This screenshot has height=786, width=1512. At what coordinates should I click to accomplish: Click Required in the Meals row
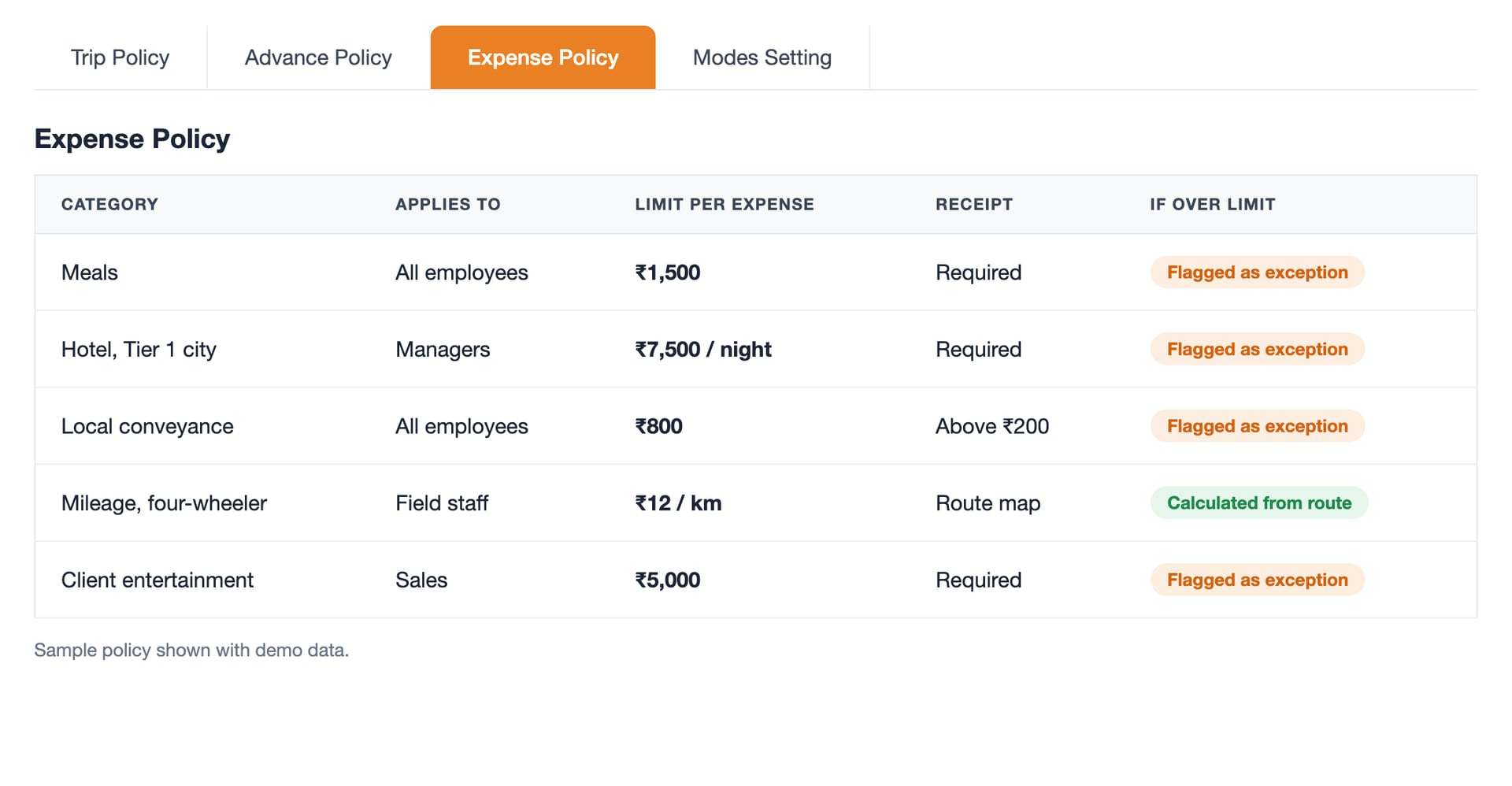tap(978, 273)
